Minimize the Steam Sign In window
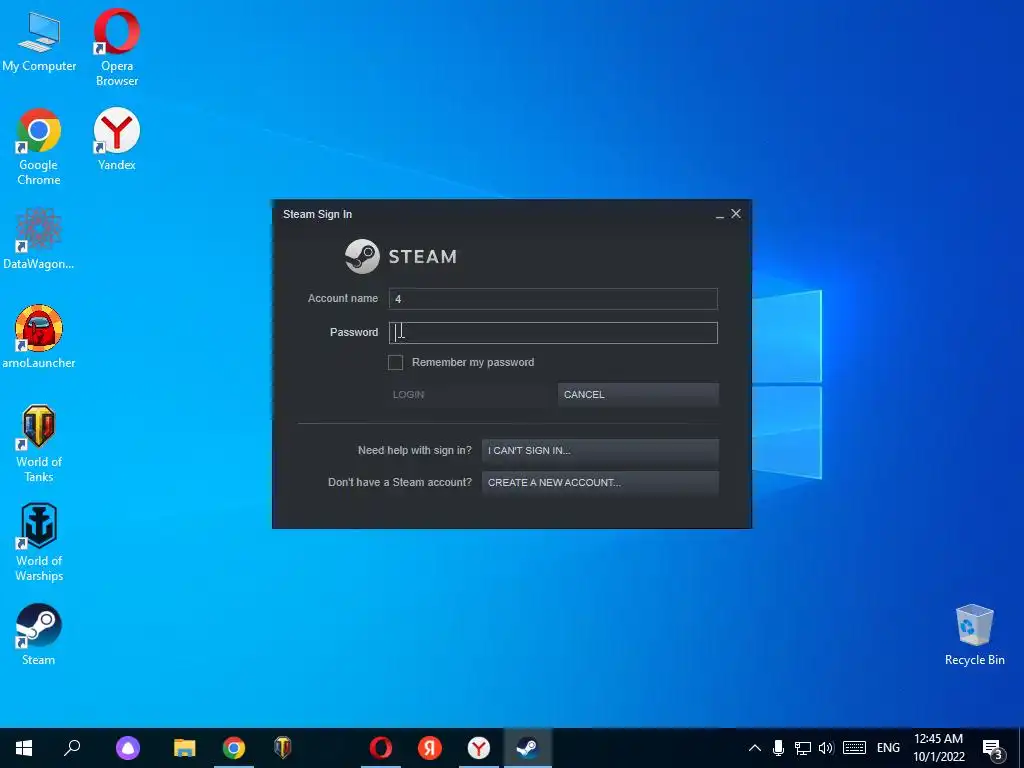The height and width of the screenshot is (768, 1024). 720,214
